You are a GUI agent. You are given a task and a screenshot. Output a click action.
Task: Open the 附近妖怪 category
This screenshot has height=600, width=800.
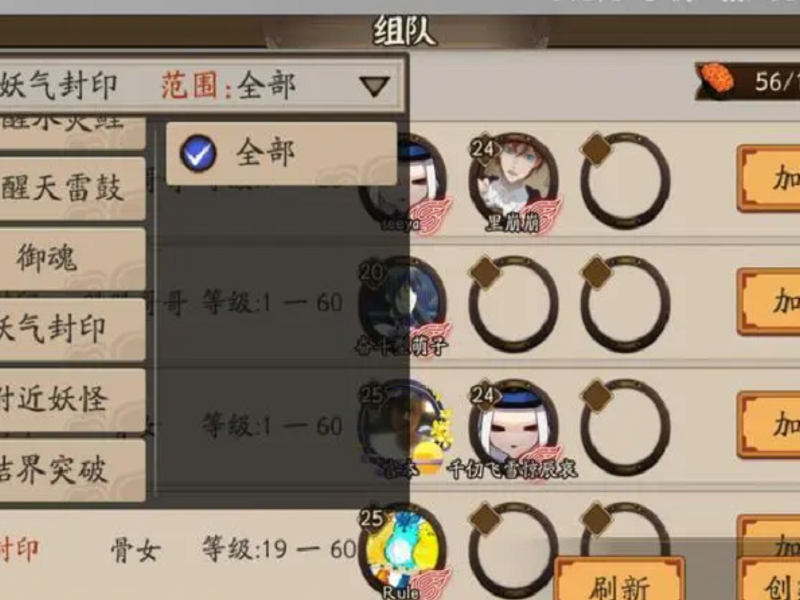pos(72,399)
